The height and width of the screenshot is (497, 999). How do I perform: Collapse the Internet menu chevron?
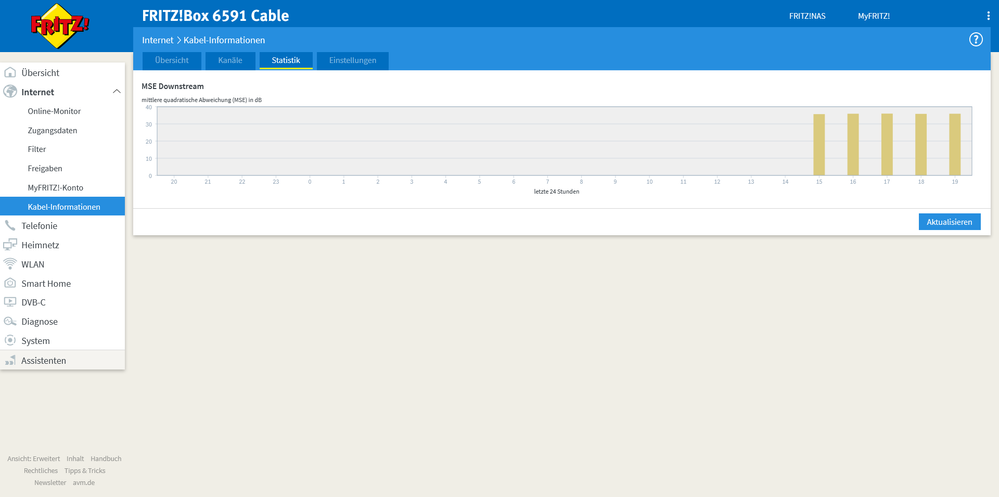point(117,92)
